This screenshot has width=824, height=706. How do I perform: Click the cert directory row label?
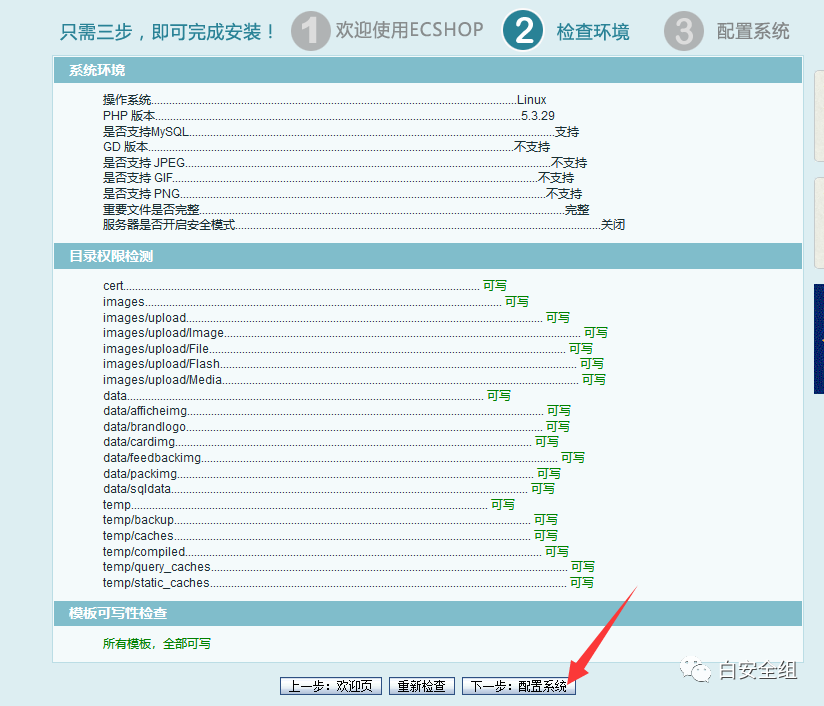[113, 285]
